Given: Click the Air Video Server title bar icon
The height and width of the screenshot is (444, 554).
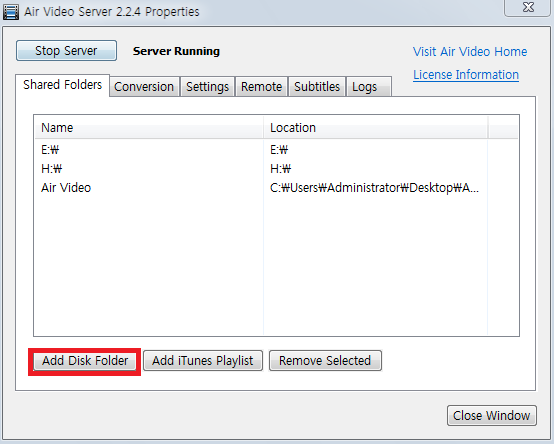Looking at the screenshot, I should (x=11, y=12).
